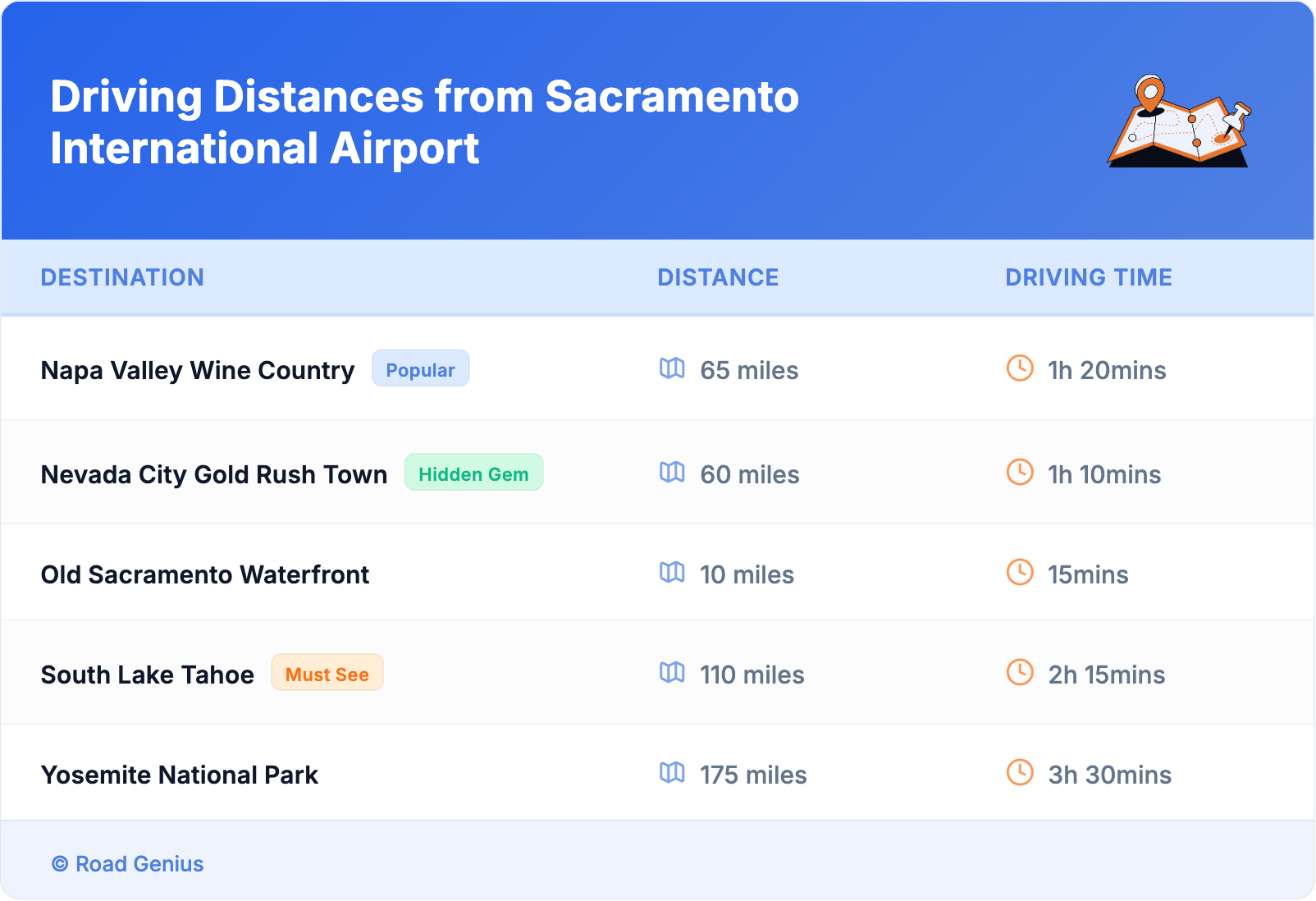Click the Driving Time column header
Image resolution: width=1316 pixels, height=901 pixels.
(x=1088, y=277)
